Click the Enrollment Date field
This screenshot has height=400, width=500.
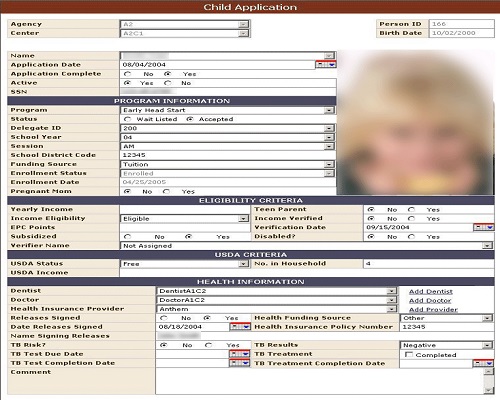point(228,182)
